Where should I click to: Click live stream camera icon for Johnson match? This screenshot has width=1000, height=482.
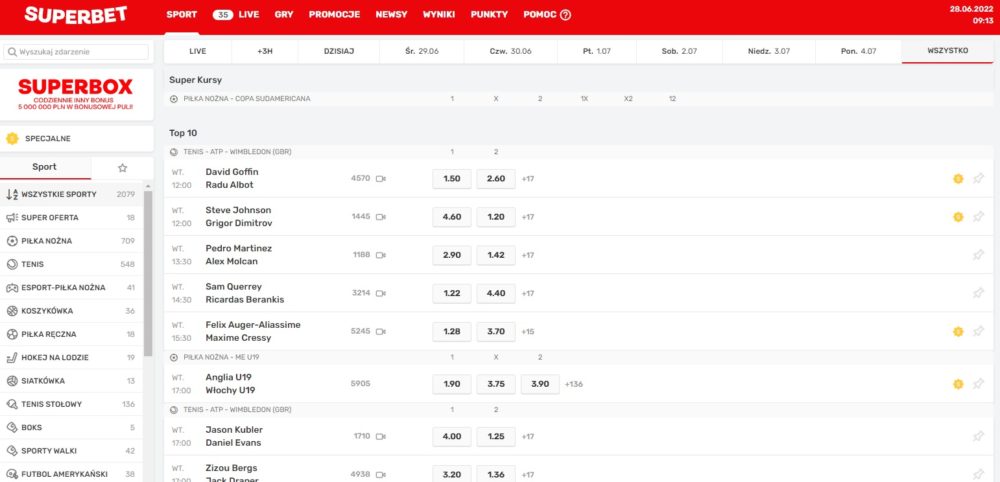click(381, 217)
